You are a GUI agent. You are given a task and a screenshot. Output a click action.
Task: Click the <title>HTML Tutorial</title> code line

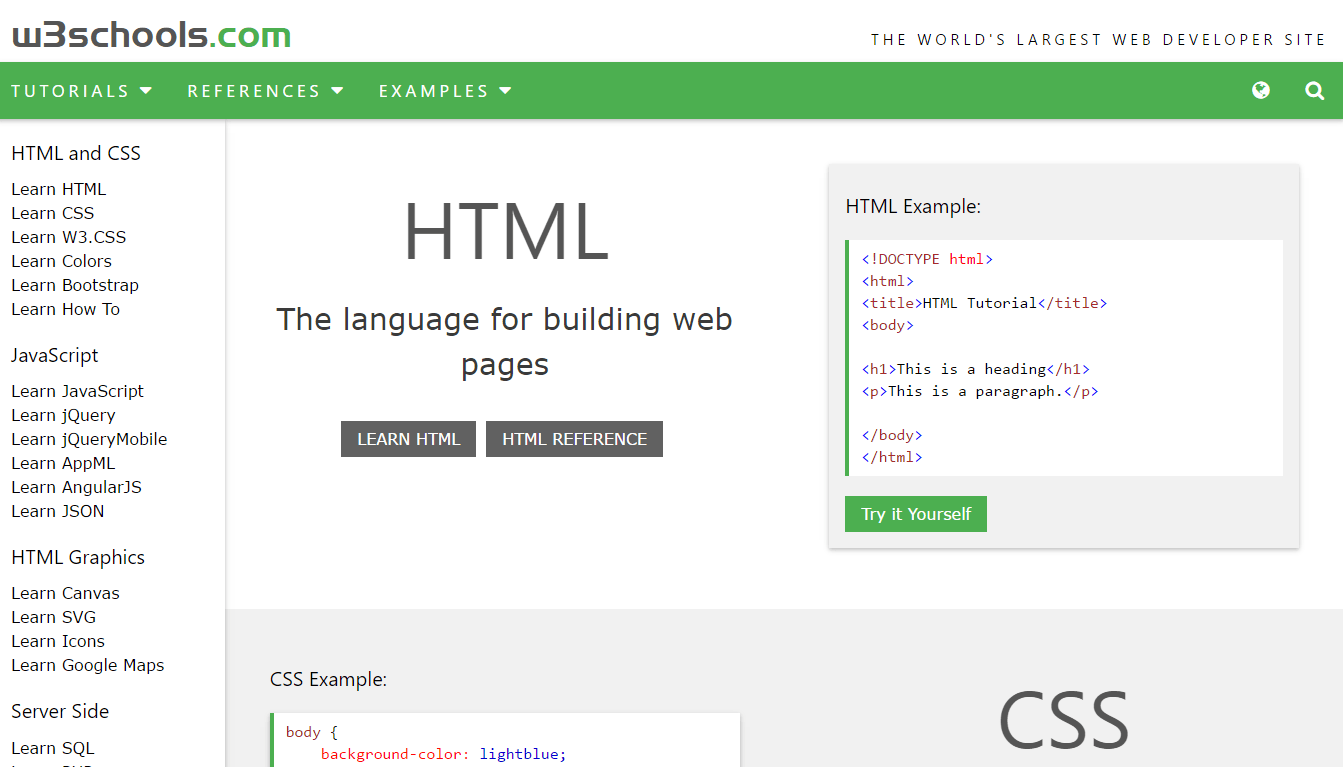985,303
